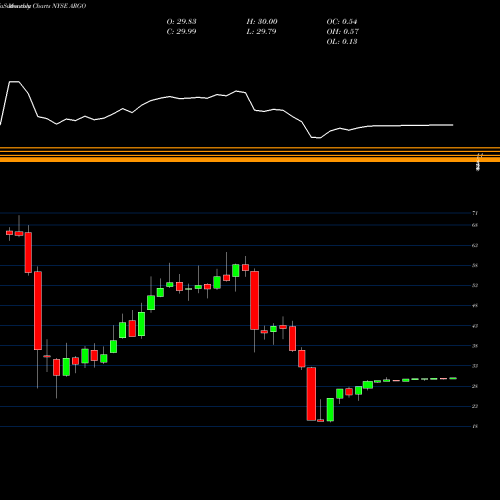Click the 52 price axis label
The width and height of the screenshot is (500, 500).
(475, 285)
